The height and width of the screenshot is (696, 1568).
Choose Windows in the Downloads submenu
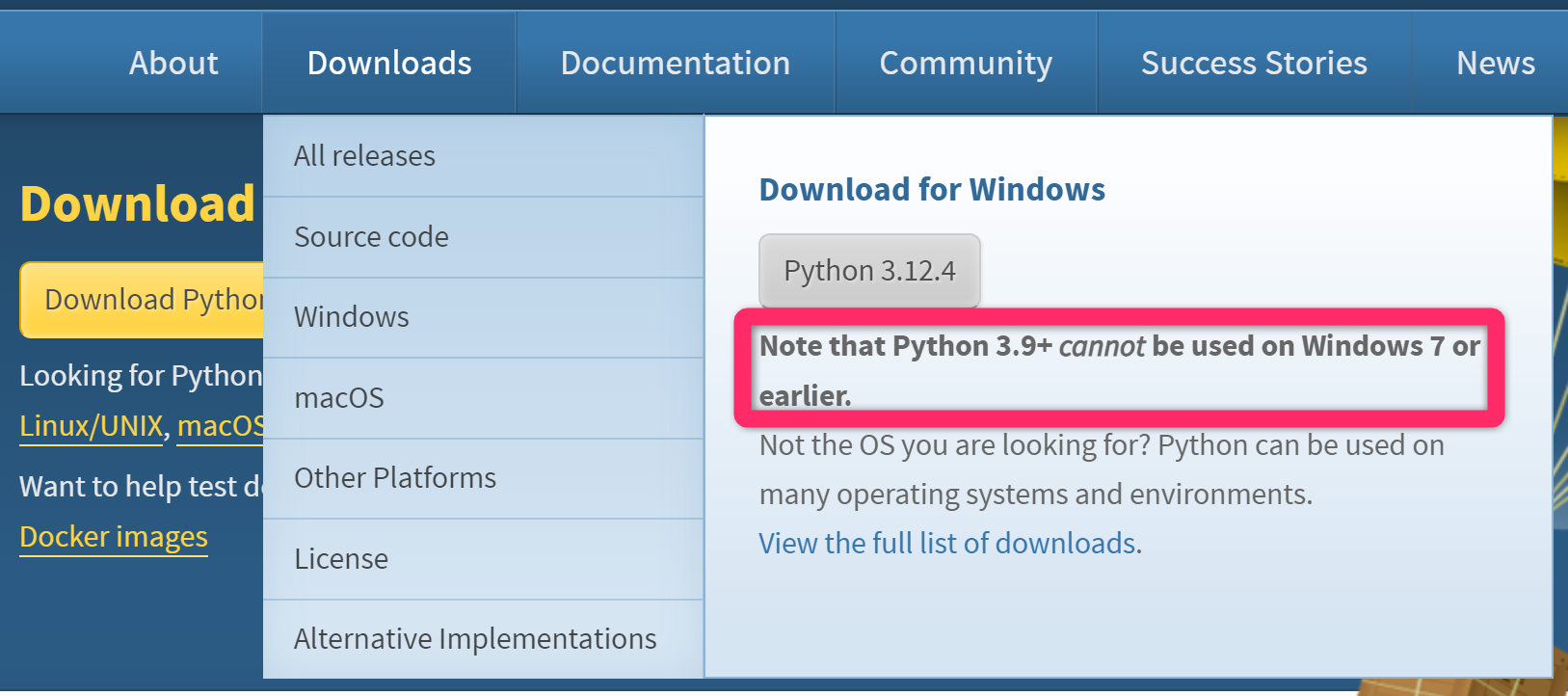pyautogui.click(x=483, y=317)
